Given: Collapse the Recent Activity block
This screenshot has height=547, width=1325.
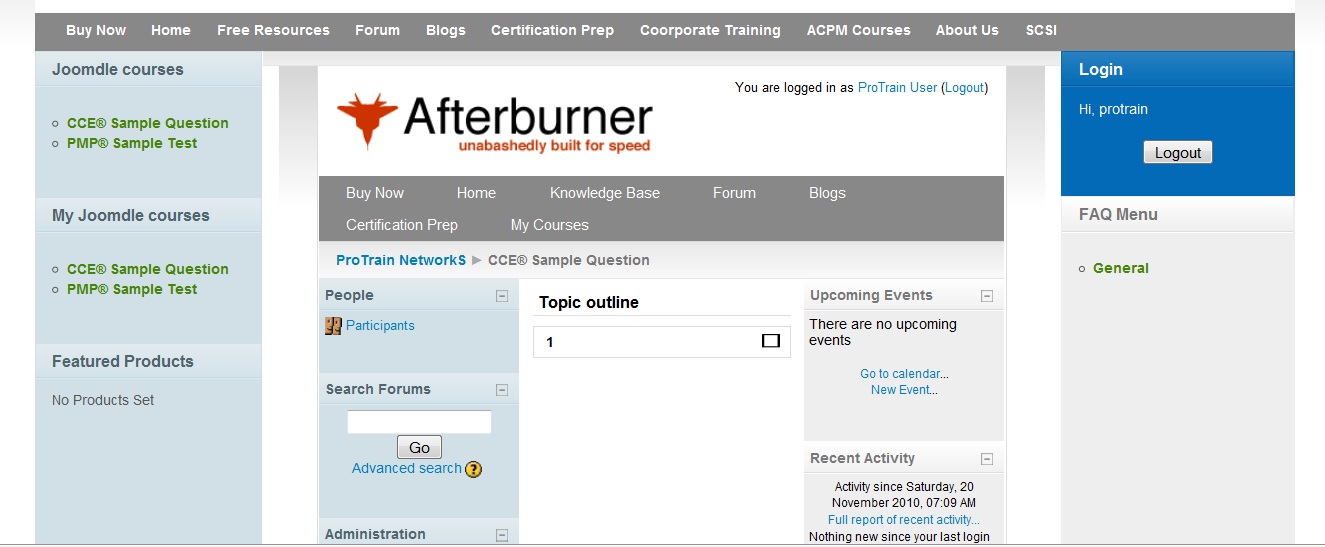Looking at the screenshot, I should click(987, 459).
